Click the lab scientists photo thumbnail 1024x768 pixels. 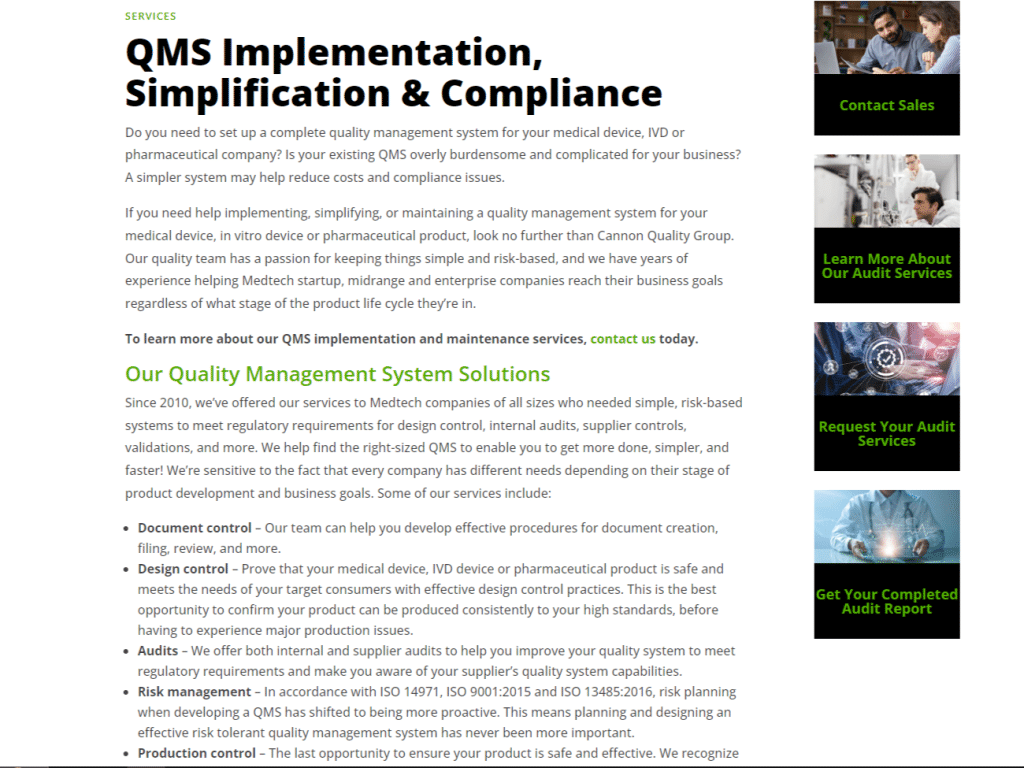click(886, 191)
